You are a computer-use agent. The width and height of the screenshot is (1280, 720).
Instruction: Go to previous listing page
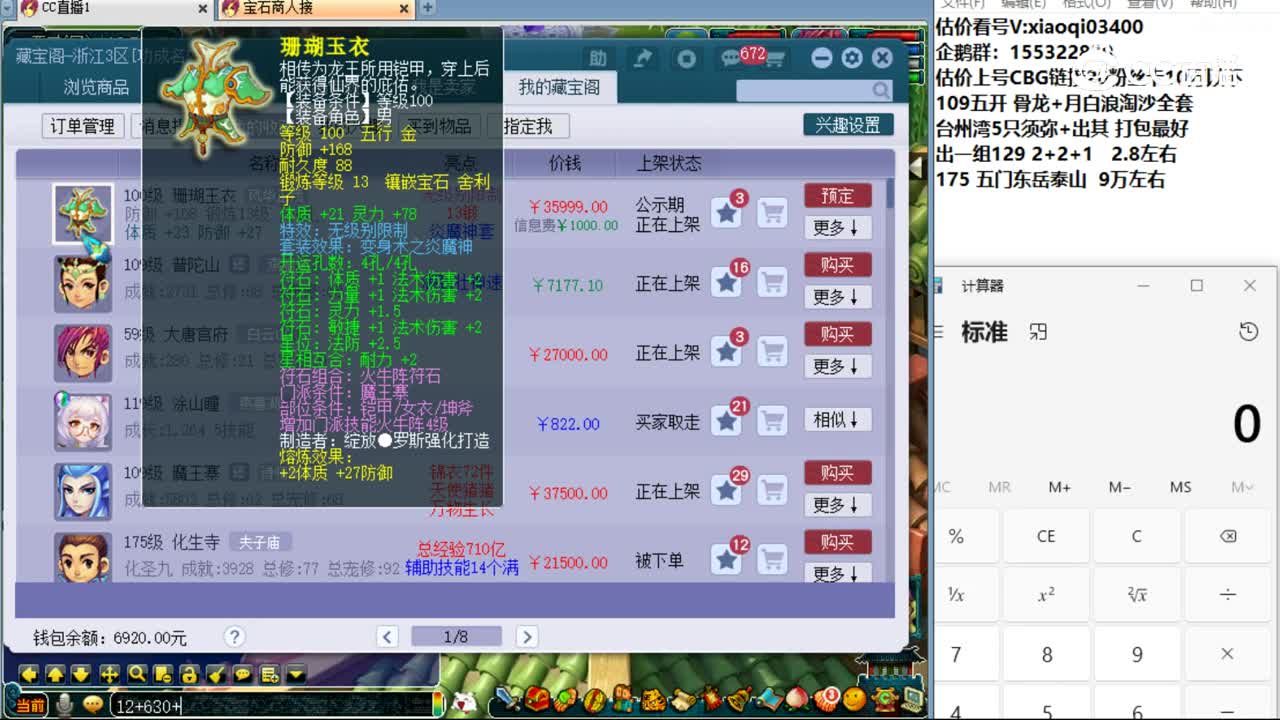coord(388,637)
